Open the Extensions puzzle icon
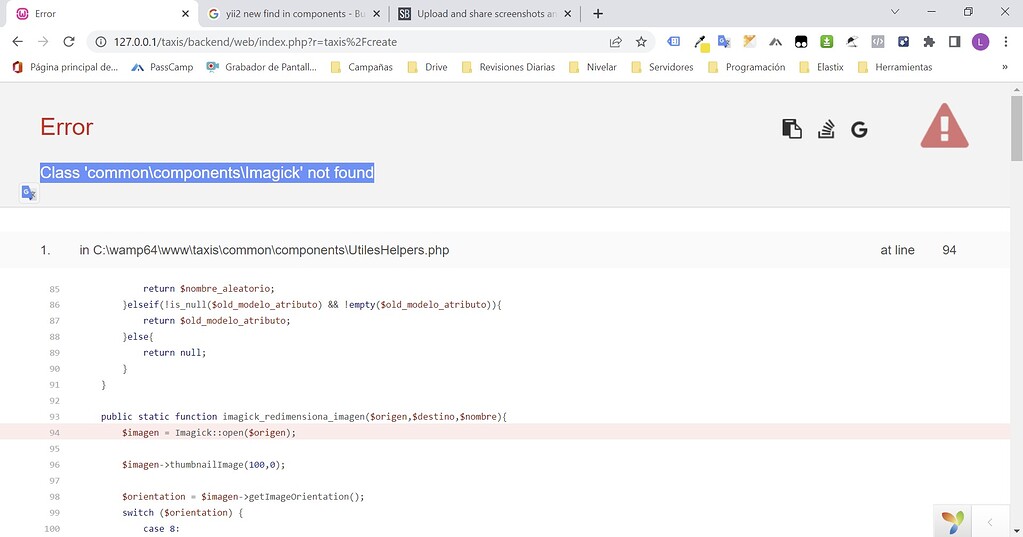Screen dimensions: 1023x537 pos(929,42)
